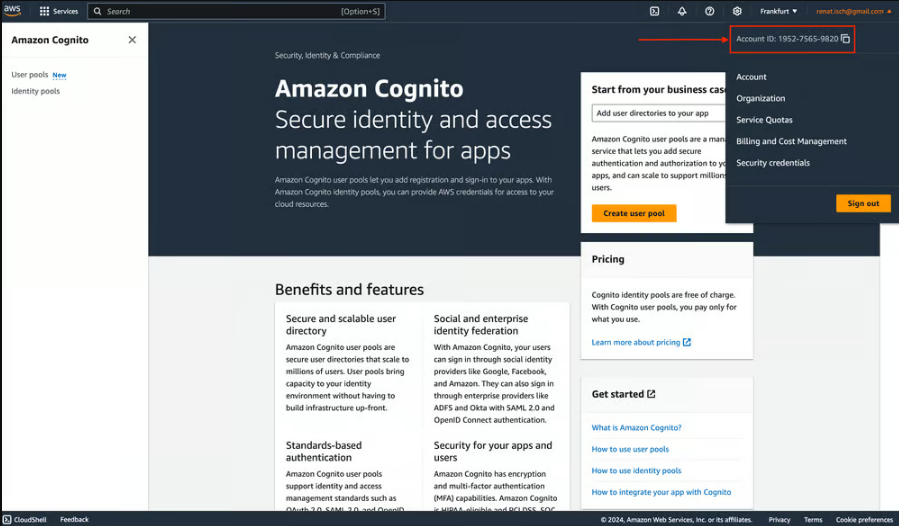Viewport: 899px width, 526px height.
Task: Click the Sign out button
Action: (x=863, y=203)
